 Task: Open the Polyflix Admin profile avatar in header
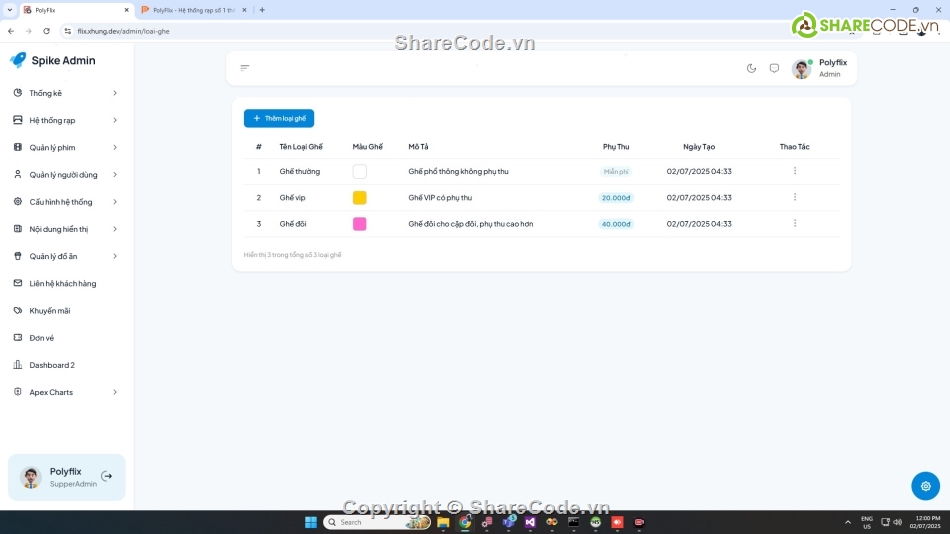802,68
